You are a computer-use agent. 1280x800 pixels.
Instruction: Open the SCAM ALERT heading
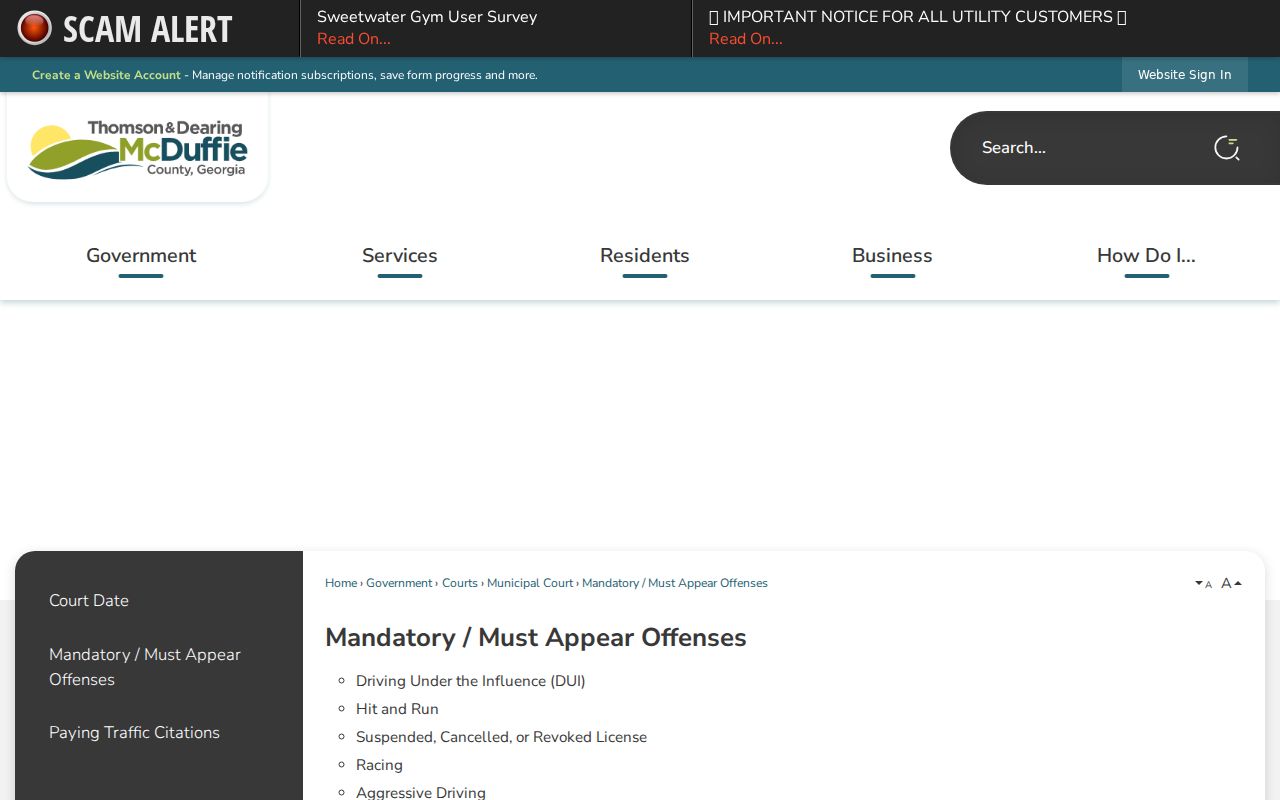click(148, 29)
